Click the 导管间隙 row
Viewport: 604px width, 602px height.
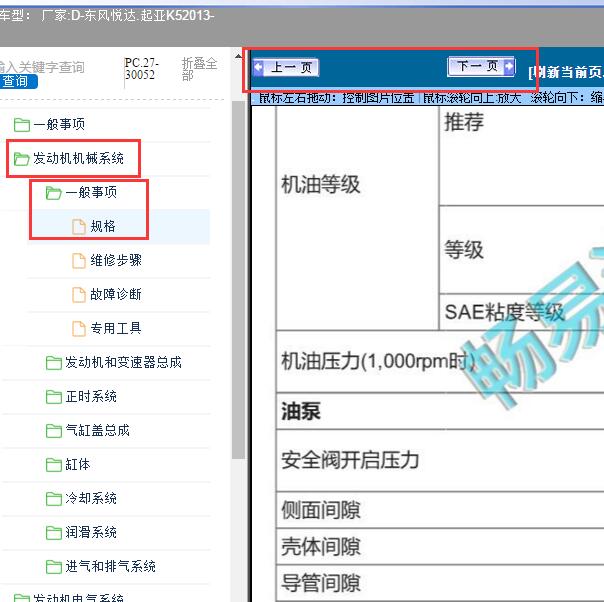(x=440, y=582)
